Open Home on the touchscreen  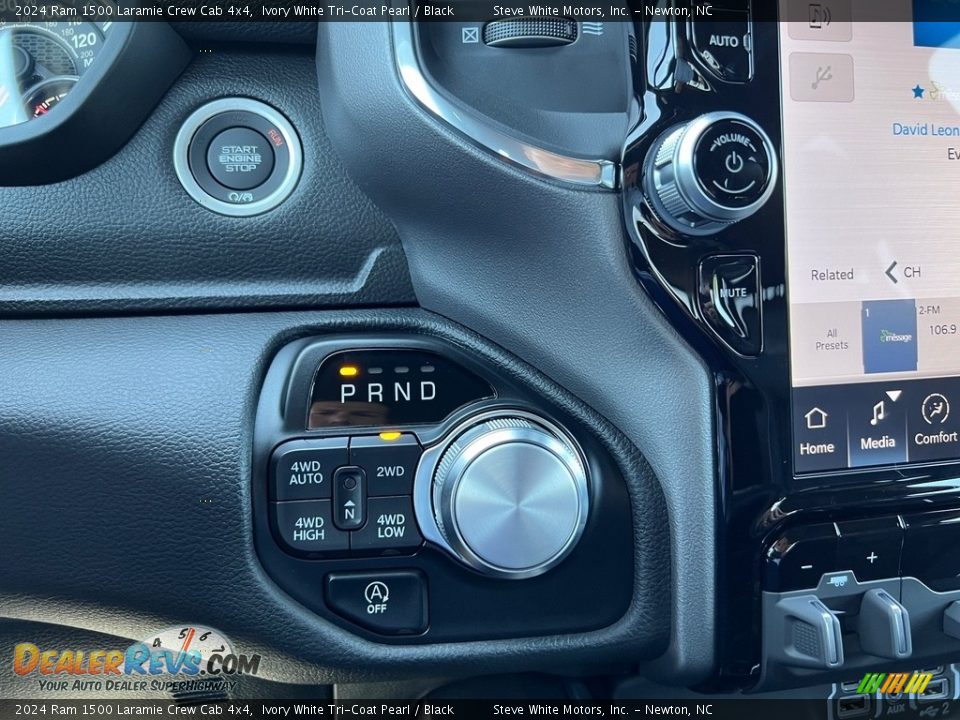(x=817, y=430)
